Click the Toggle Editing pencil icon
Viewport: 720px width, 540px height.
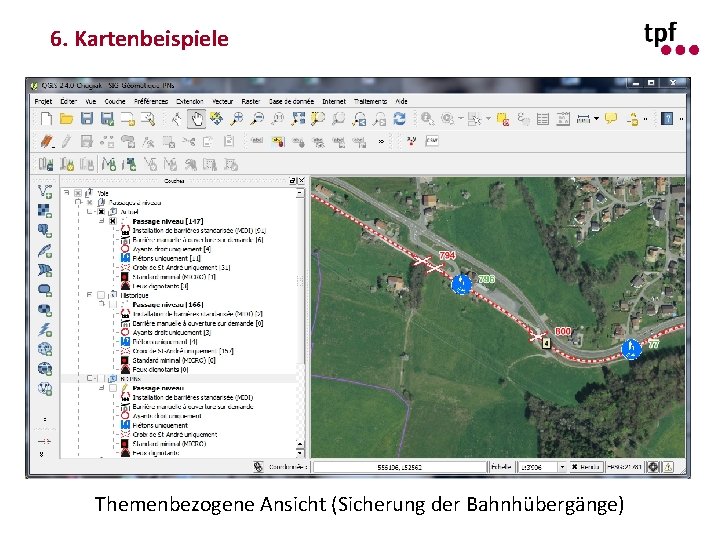67,141
